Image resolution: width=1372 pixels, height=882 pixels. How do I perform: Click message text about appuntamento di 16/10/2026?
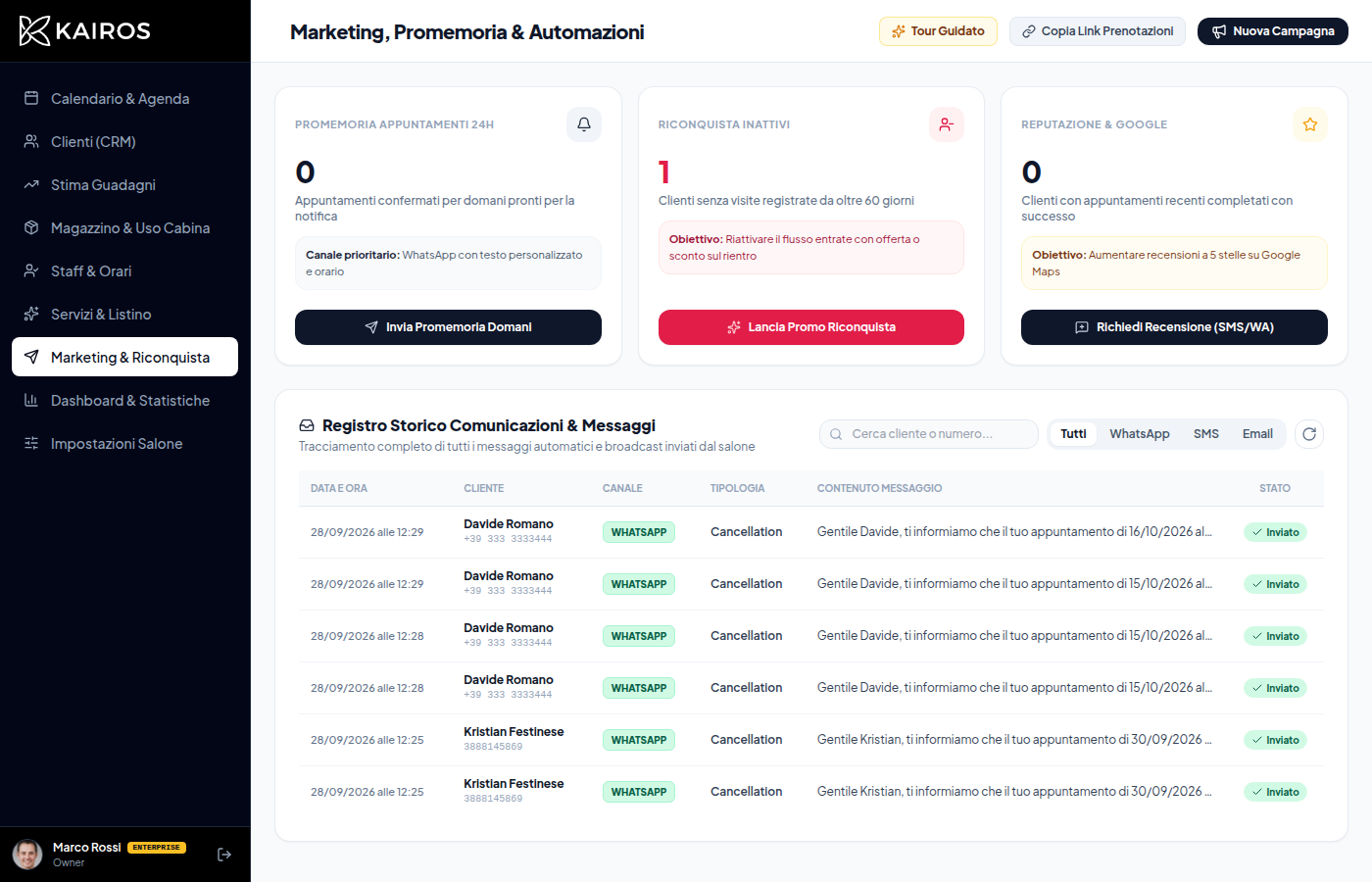(x=1014, y=532)
